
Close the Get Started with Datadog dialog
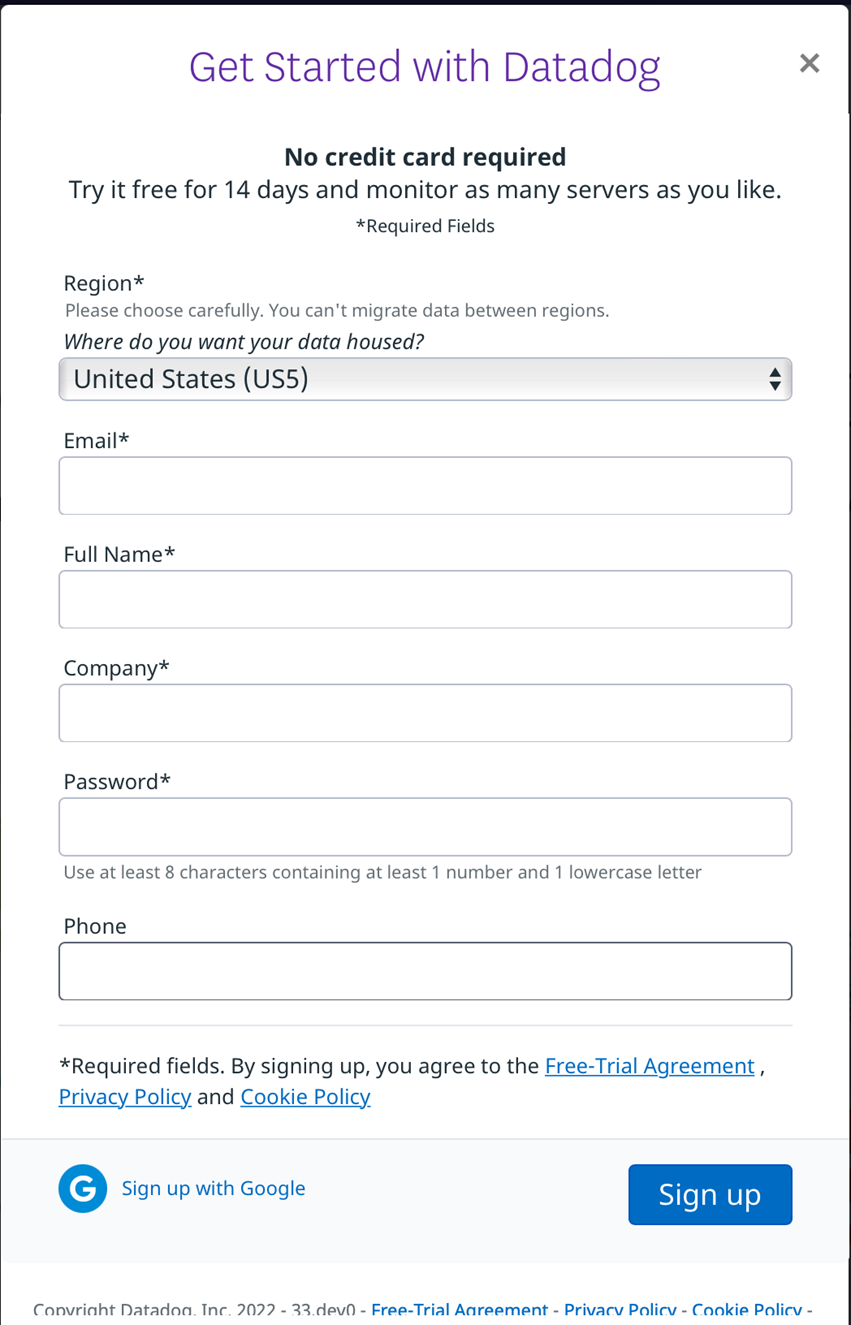click(x=809, y=64)
